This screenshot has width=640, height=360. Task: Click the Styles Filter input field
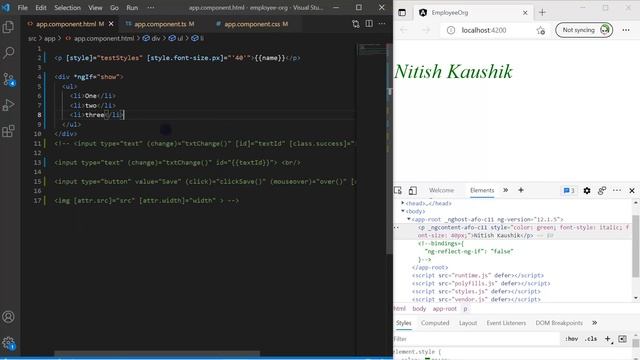tap(476, 339)
